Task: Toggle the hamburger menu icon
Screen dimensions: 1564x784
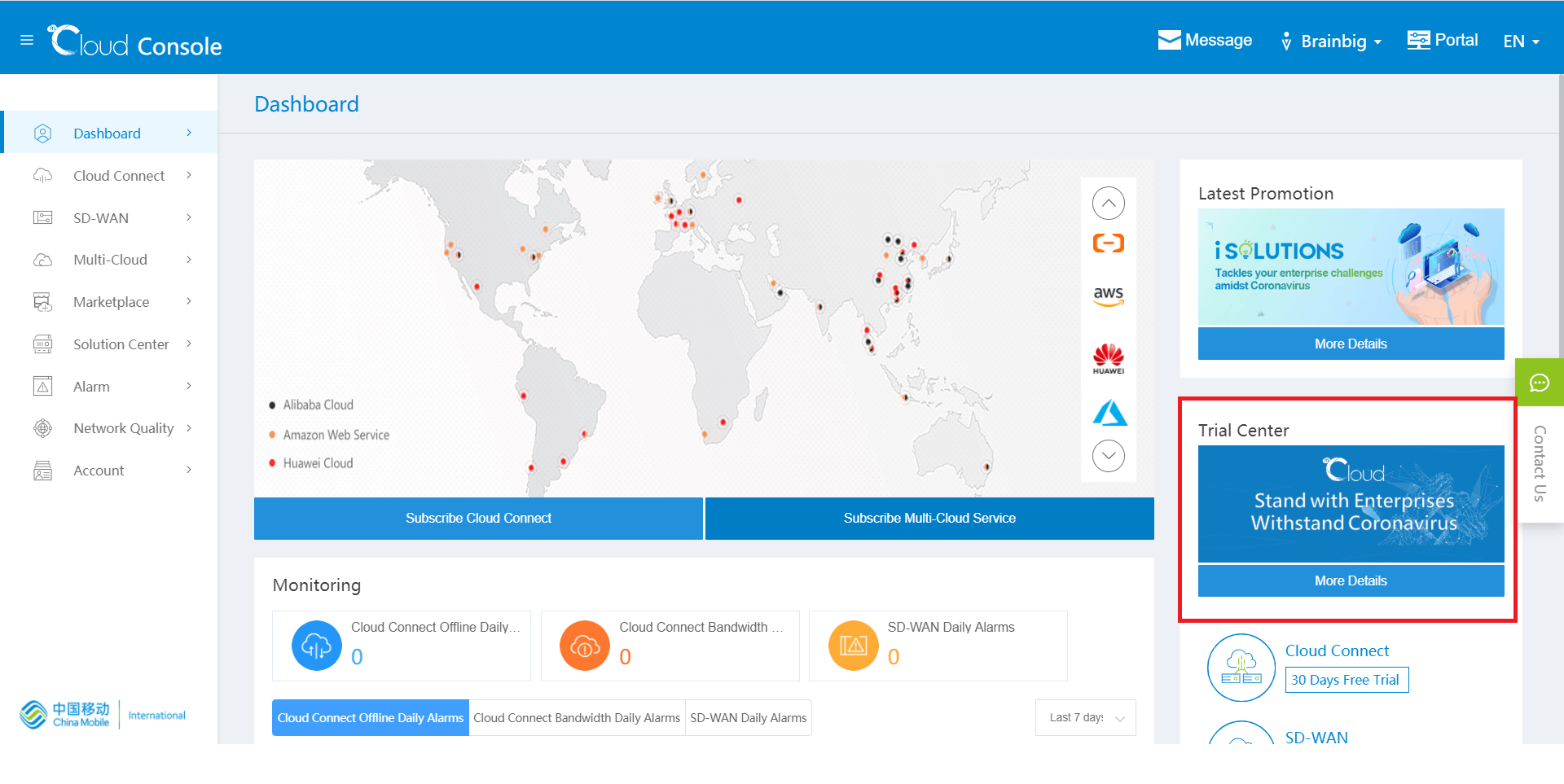Action: coord(27,40)
